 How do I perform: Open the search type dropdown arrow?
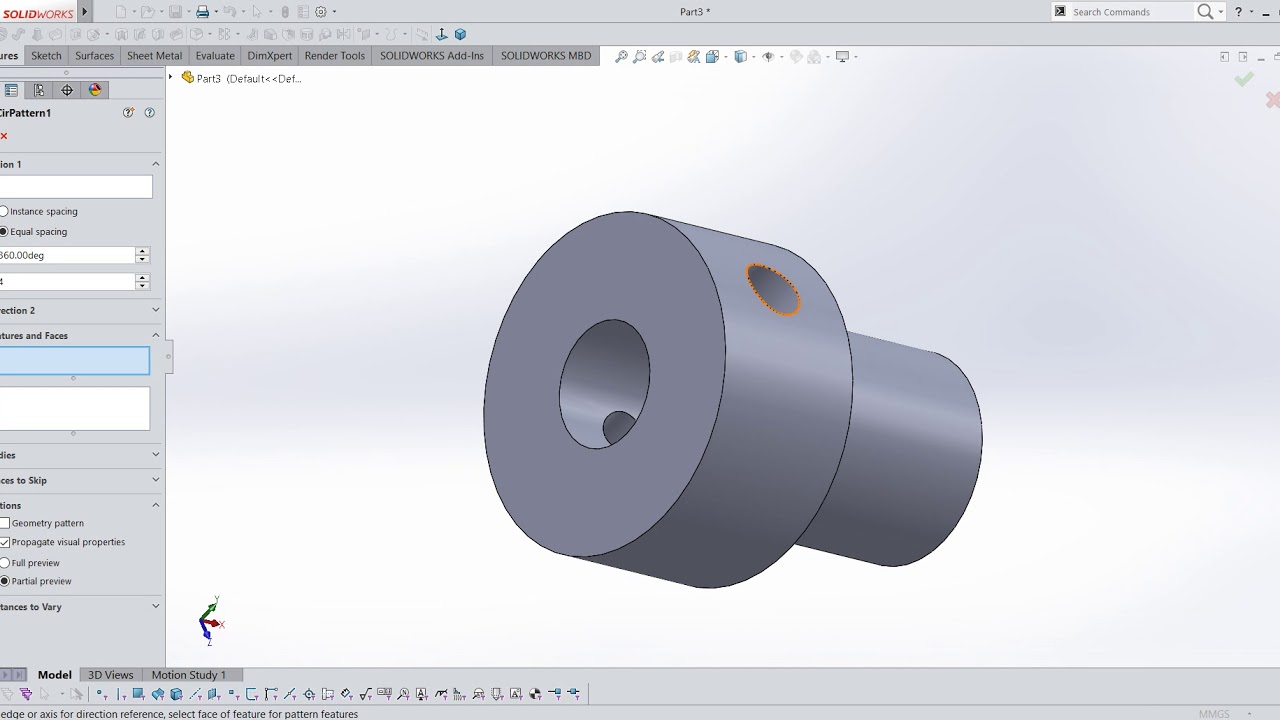[1221, 12]
